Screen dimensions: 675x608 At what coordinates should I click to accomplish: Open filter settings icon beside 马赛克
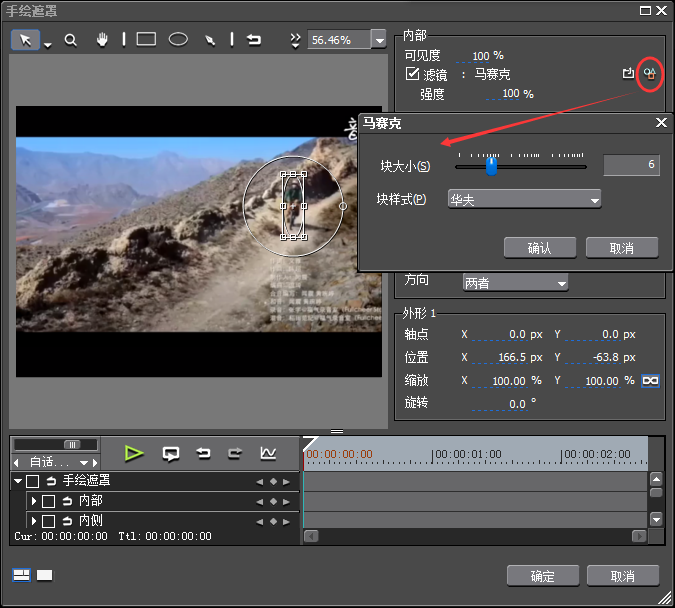(650, 74)
